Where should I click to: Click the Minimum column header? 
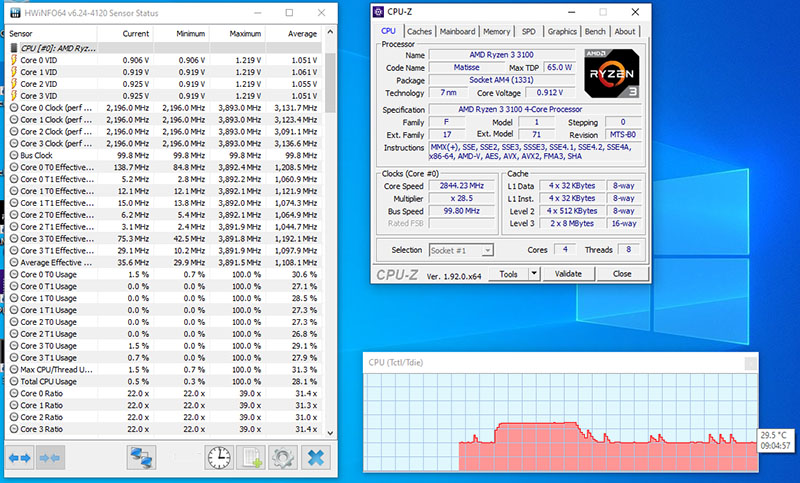coord(181,34)
